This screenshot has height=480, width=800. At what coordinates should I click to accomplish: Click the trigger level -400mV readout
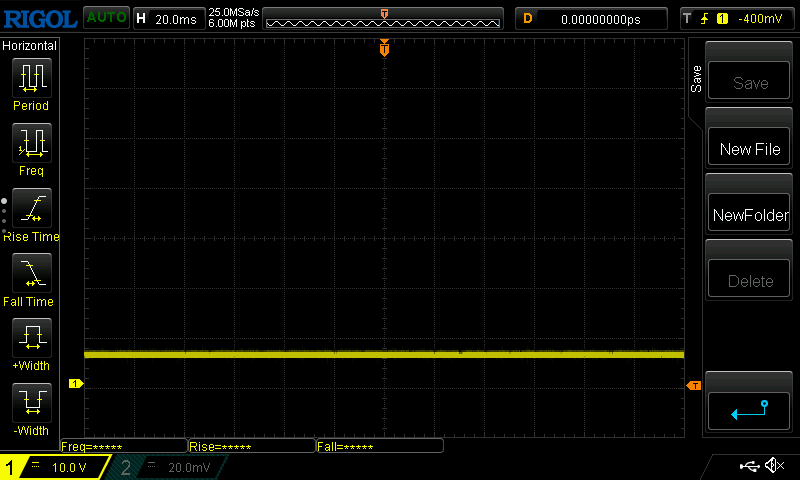[x=760, y=19]
